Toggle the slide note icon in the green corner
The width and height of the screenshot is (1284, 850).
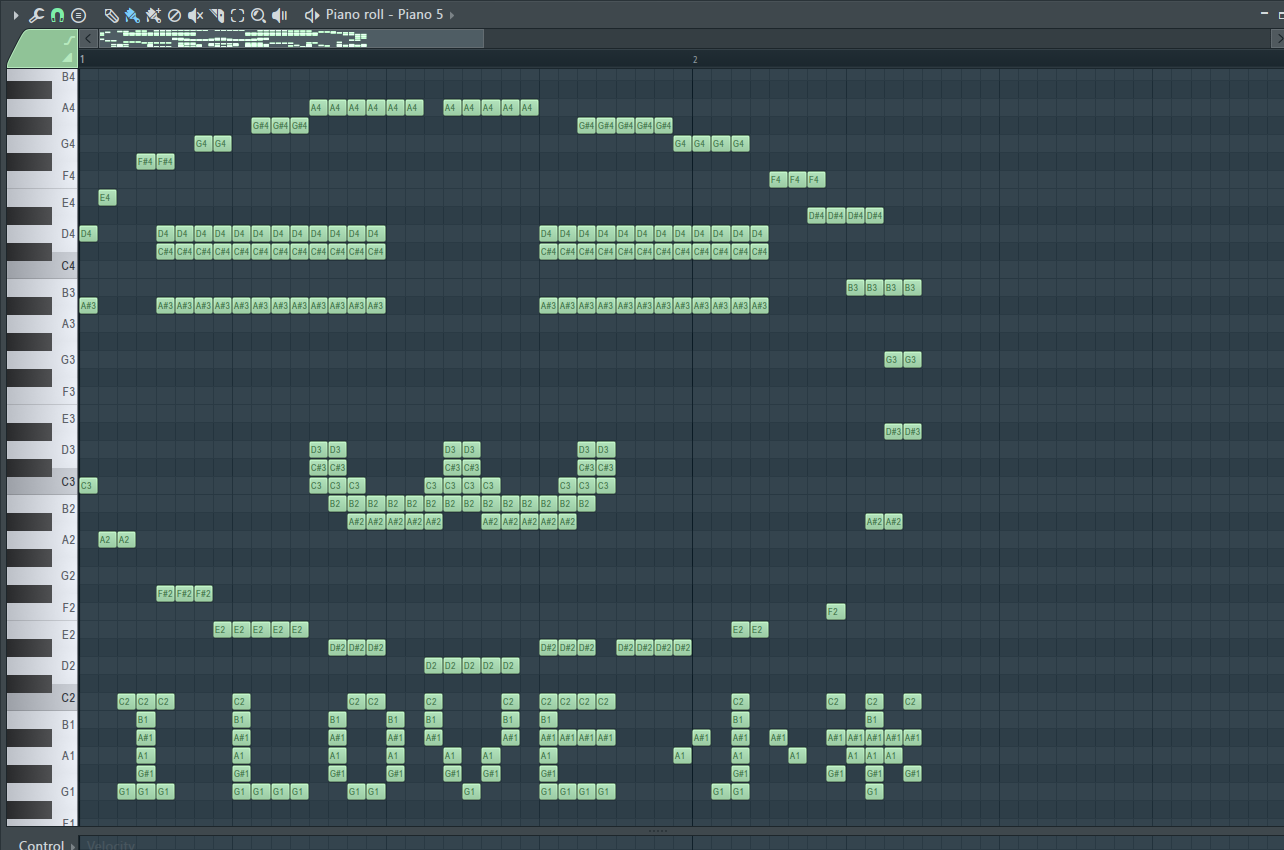[68, 40]
